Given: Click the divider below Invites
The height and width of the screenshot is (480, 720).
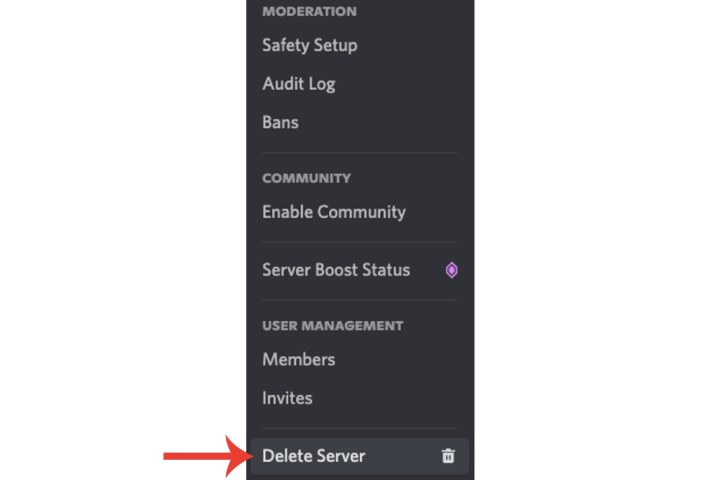Looking at the screenshot, I should coord(359,429).
